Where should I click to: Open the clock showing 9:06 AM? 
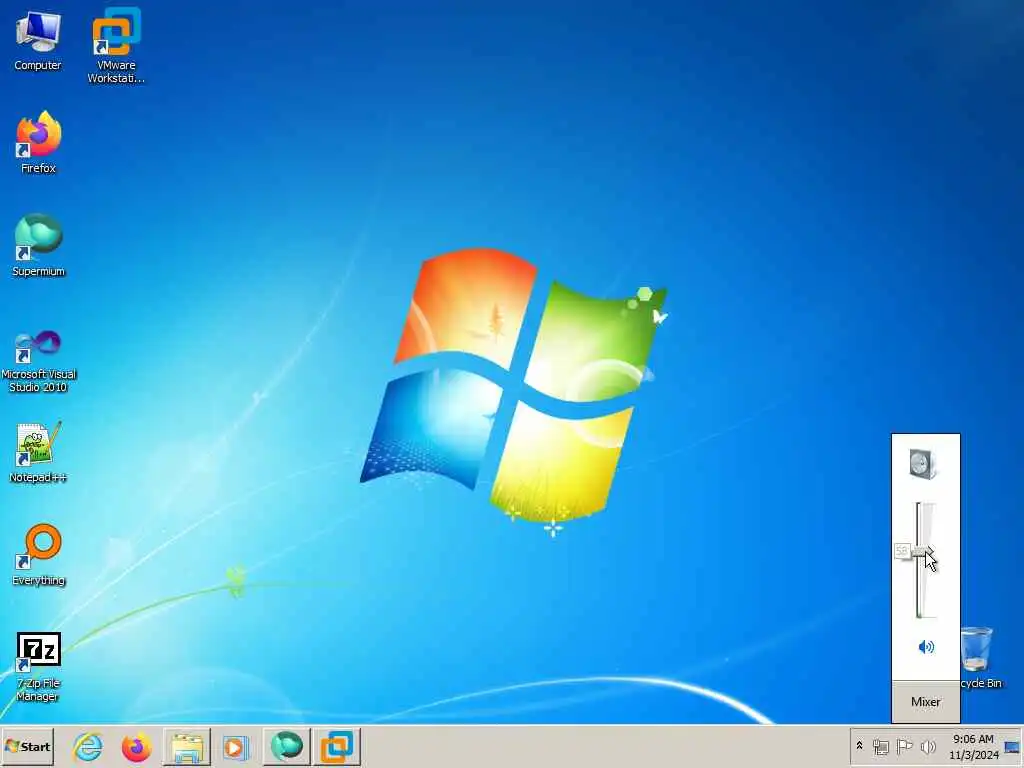point(973,746)
